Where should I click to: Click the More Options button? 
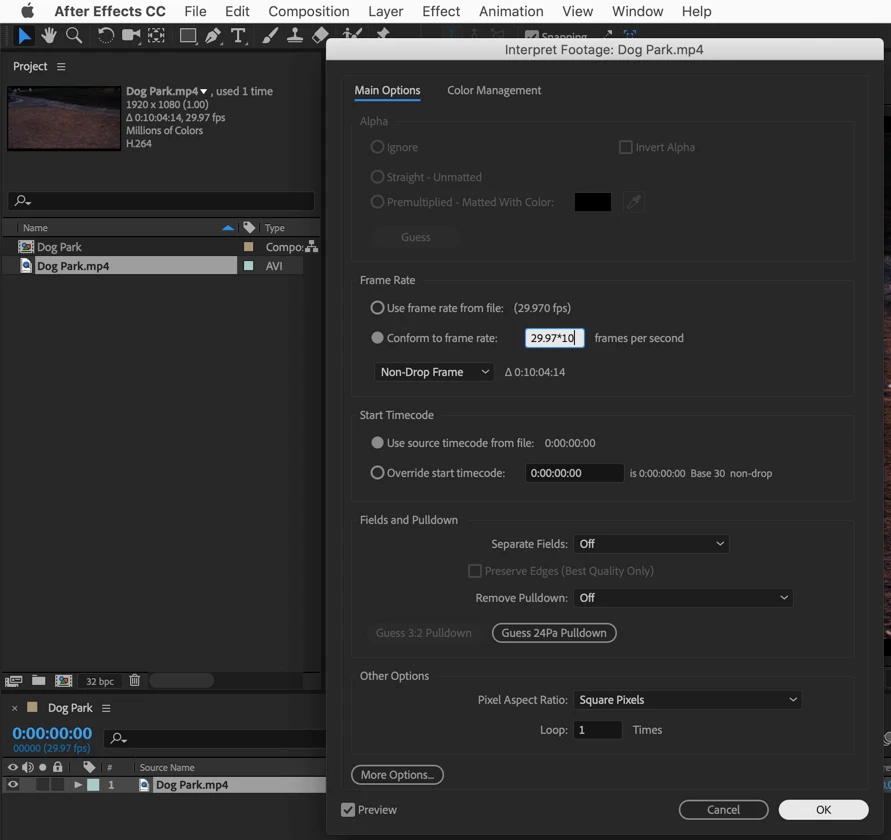397,775
